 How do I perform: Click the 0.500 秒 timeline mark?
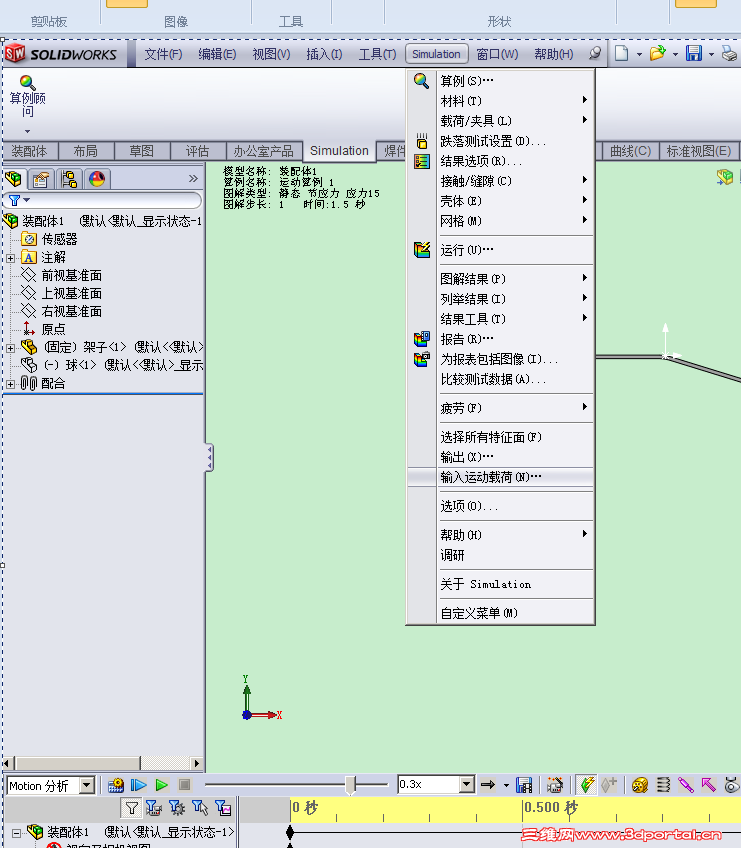click(x=551, y=807)
